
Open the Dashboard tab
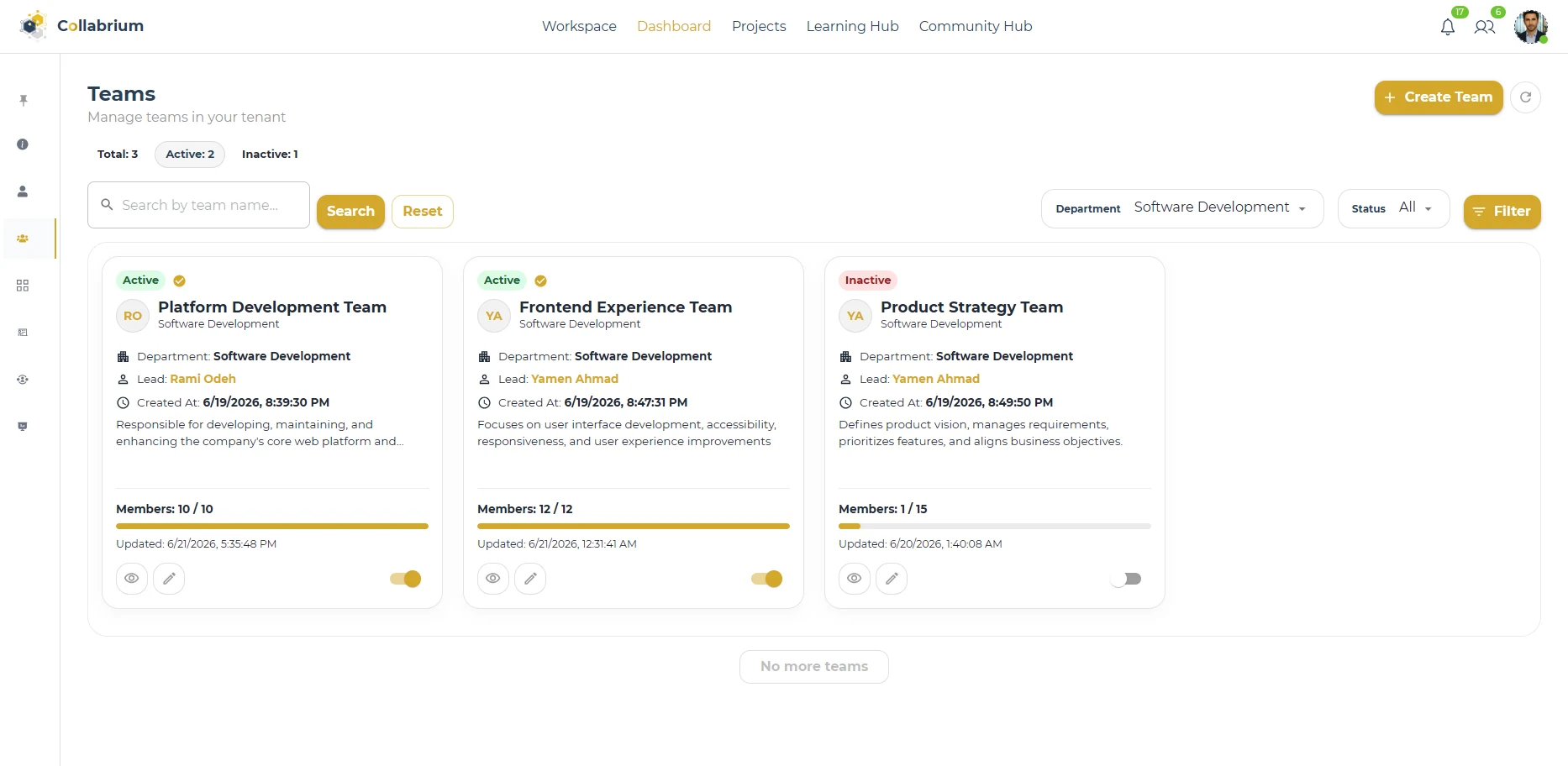674,26
